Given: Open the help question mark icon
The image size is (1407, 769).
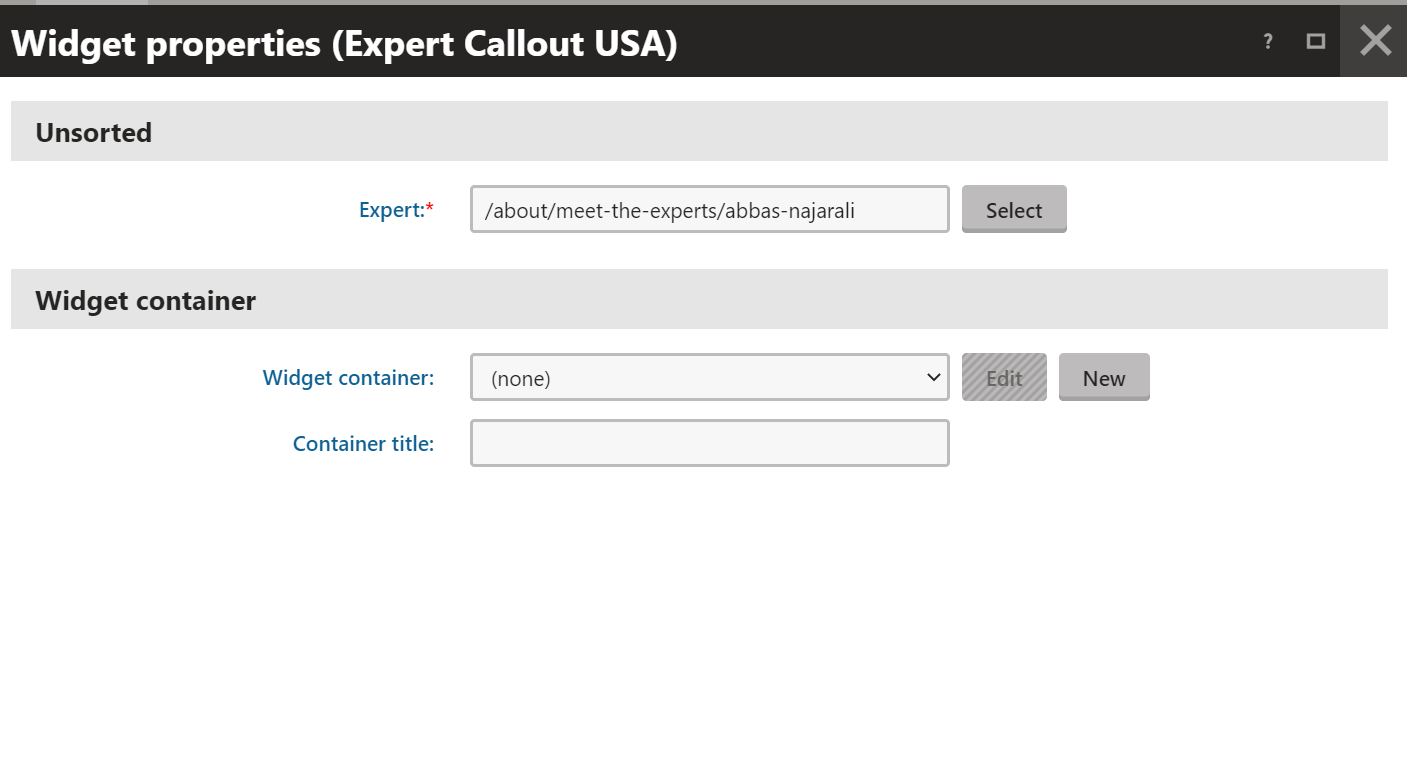Looking at the screenshot, I should 1268,42.
